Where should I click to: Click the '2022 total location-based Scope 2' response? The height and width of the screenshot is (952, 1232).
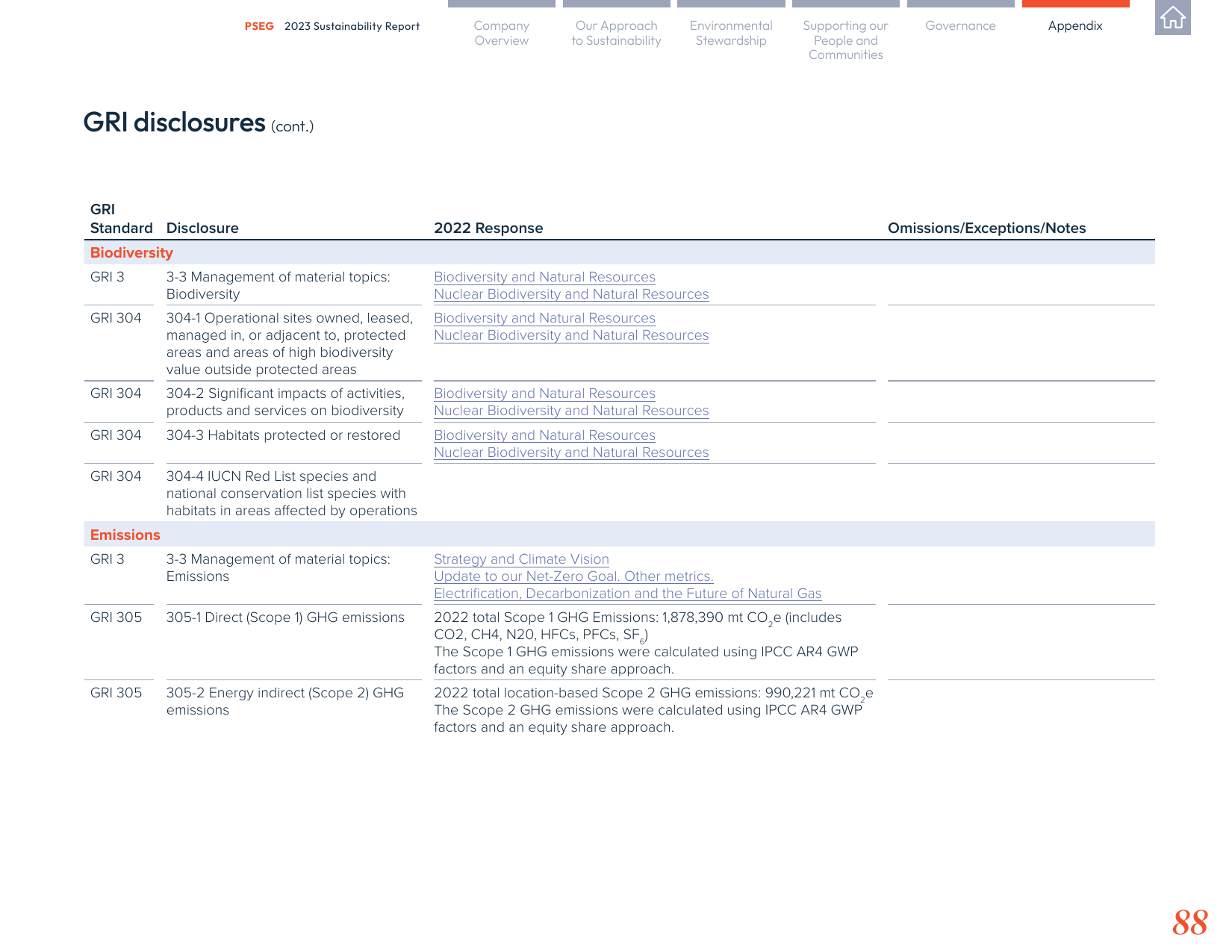[653, 710]
